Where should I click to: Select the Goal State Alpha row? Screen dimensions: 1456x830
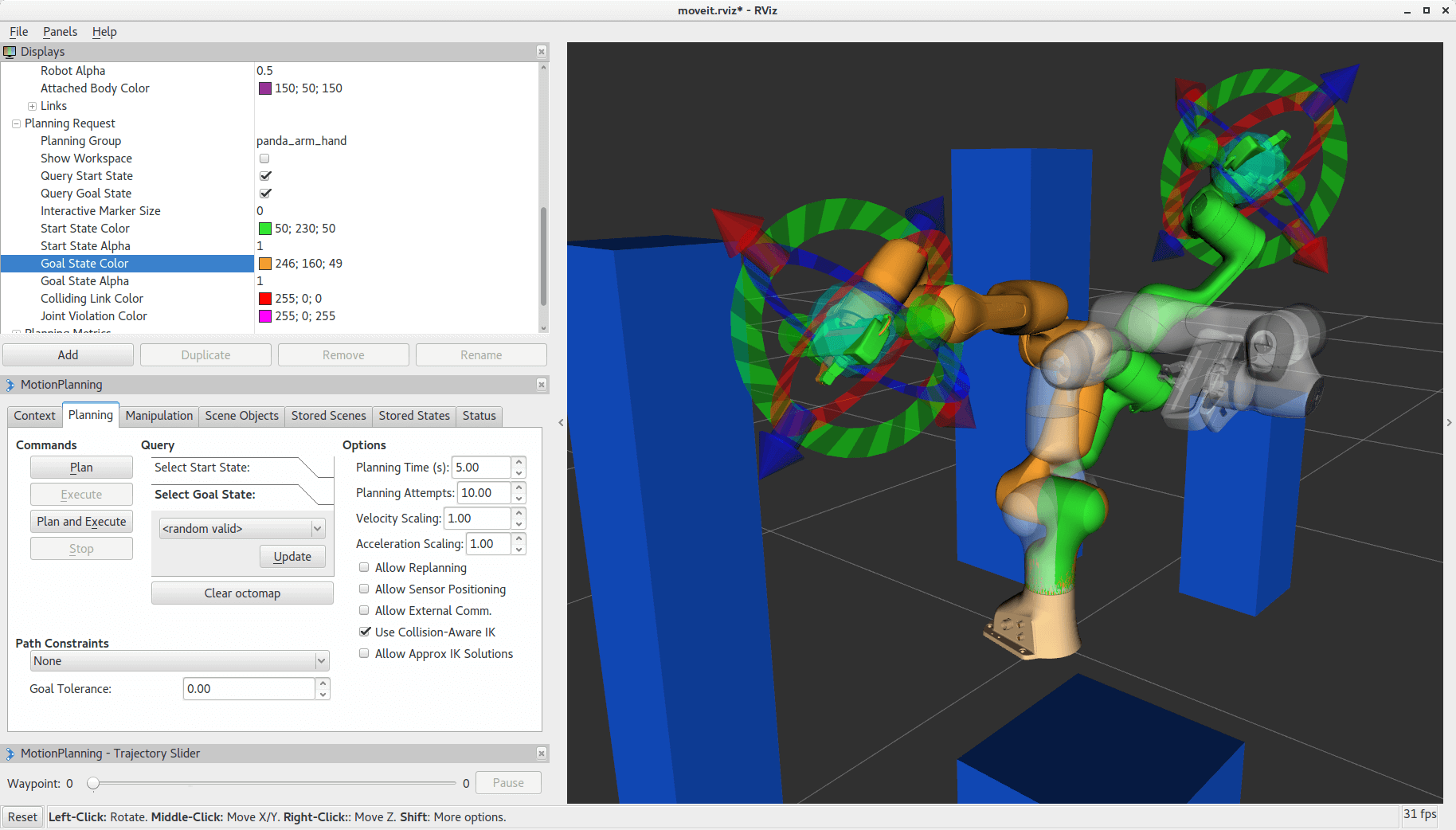(x=270, y=281)
